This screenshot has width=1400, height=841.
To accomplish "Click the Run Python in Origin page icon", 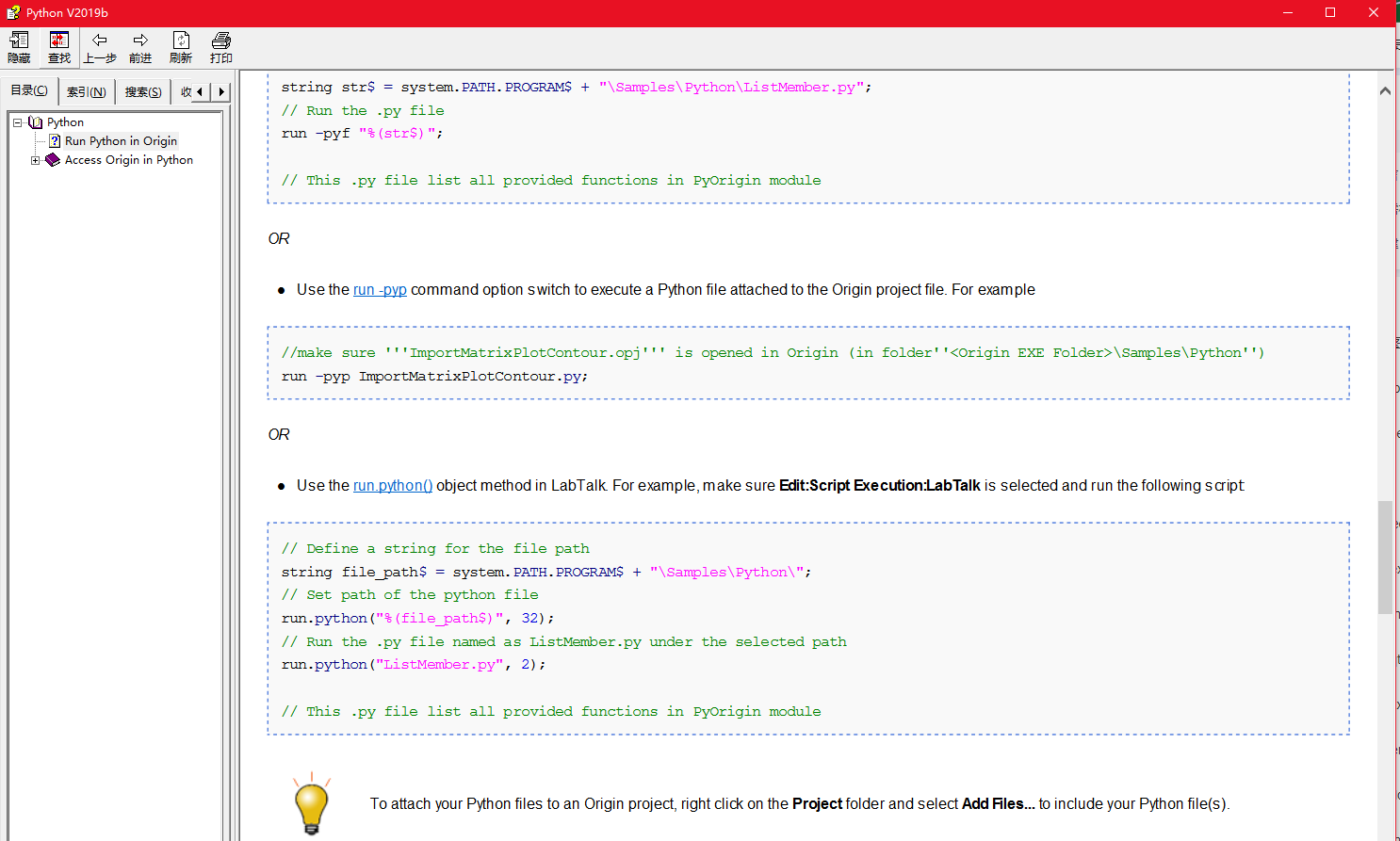I will pos(55,141).
